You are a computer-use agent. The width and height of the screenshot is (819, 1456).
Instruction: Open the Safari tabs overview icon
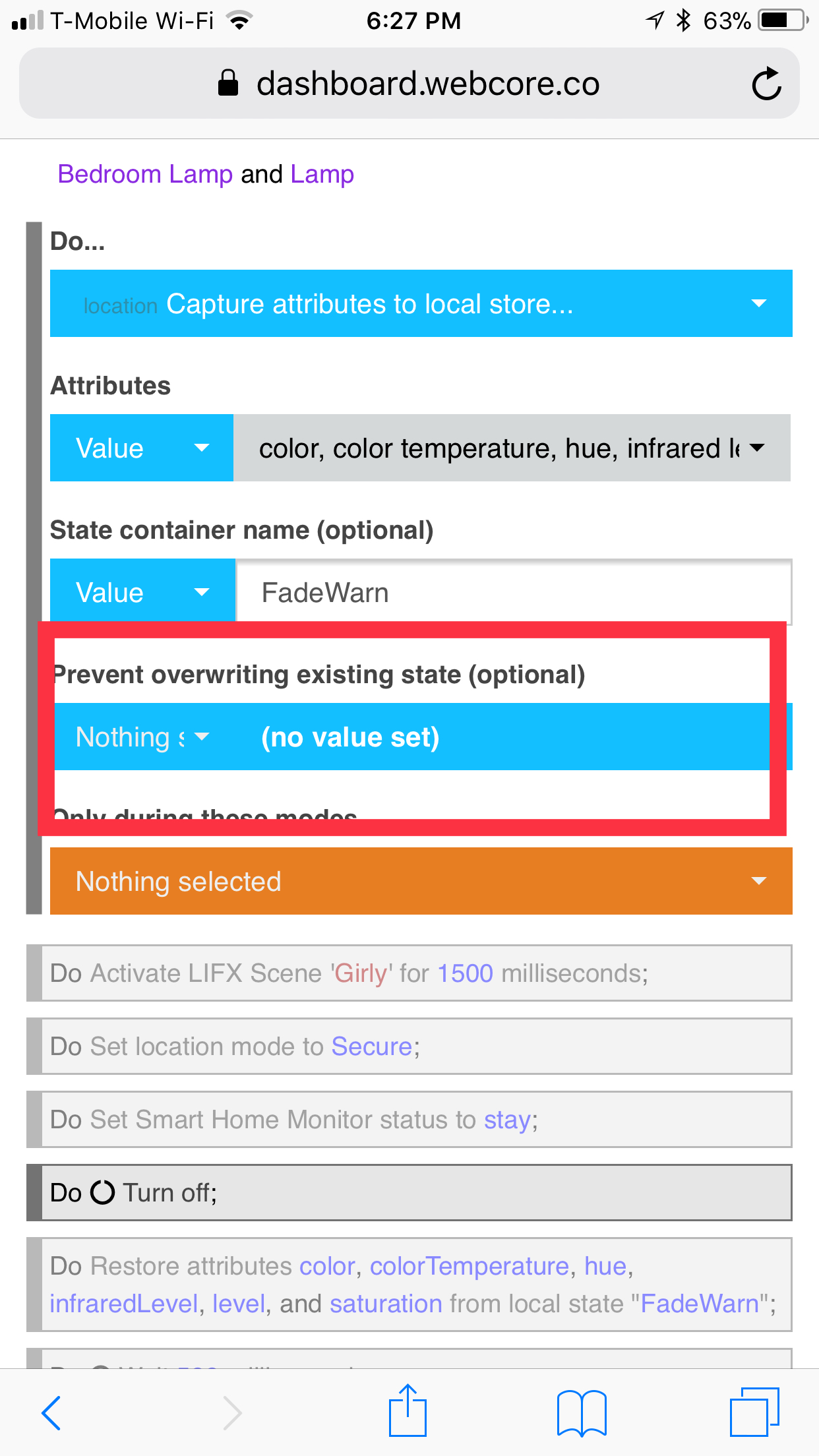click(x=754, y=1412)
